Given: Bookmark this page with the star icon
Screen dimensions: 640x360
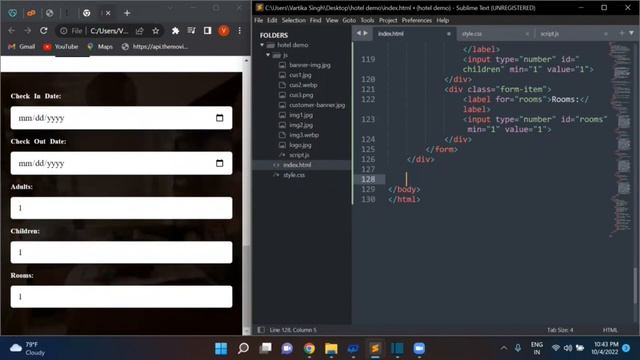Looking at the screenshot, I should 156,31.
